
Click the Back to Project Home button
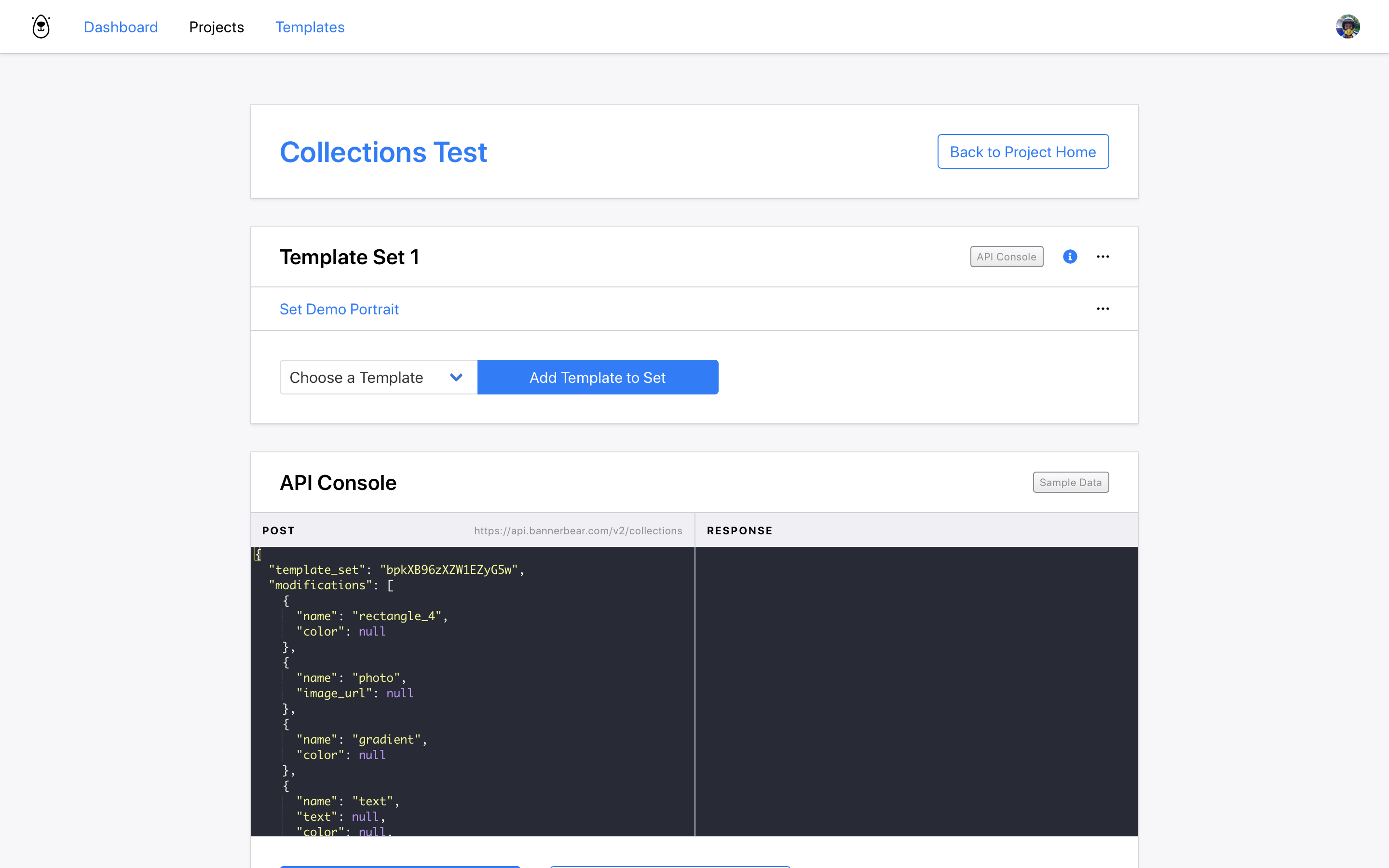point(1023,151)
